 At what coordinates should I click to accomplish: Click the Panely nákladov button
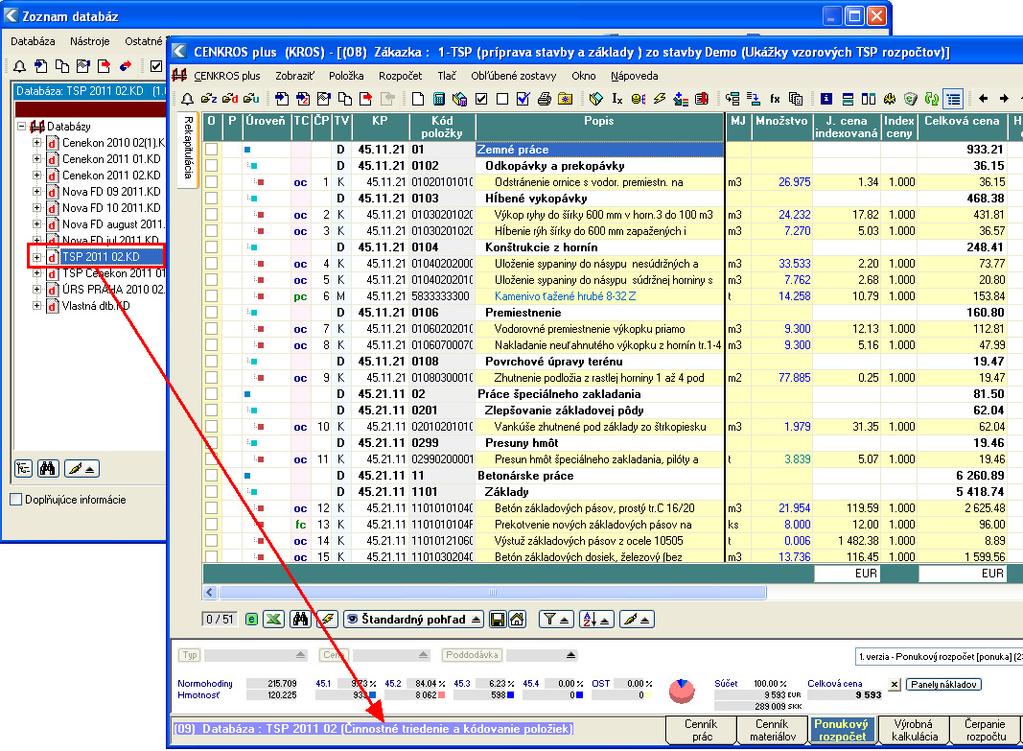coord(943,684)
